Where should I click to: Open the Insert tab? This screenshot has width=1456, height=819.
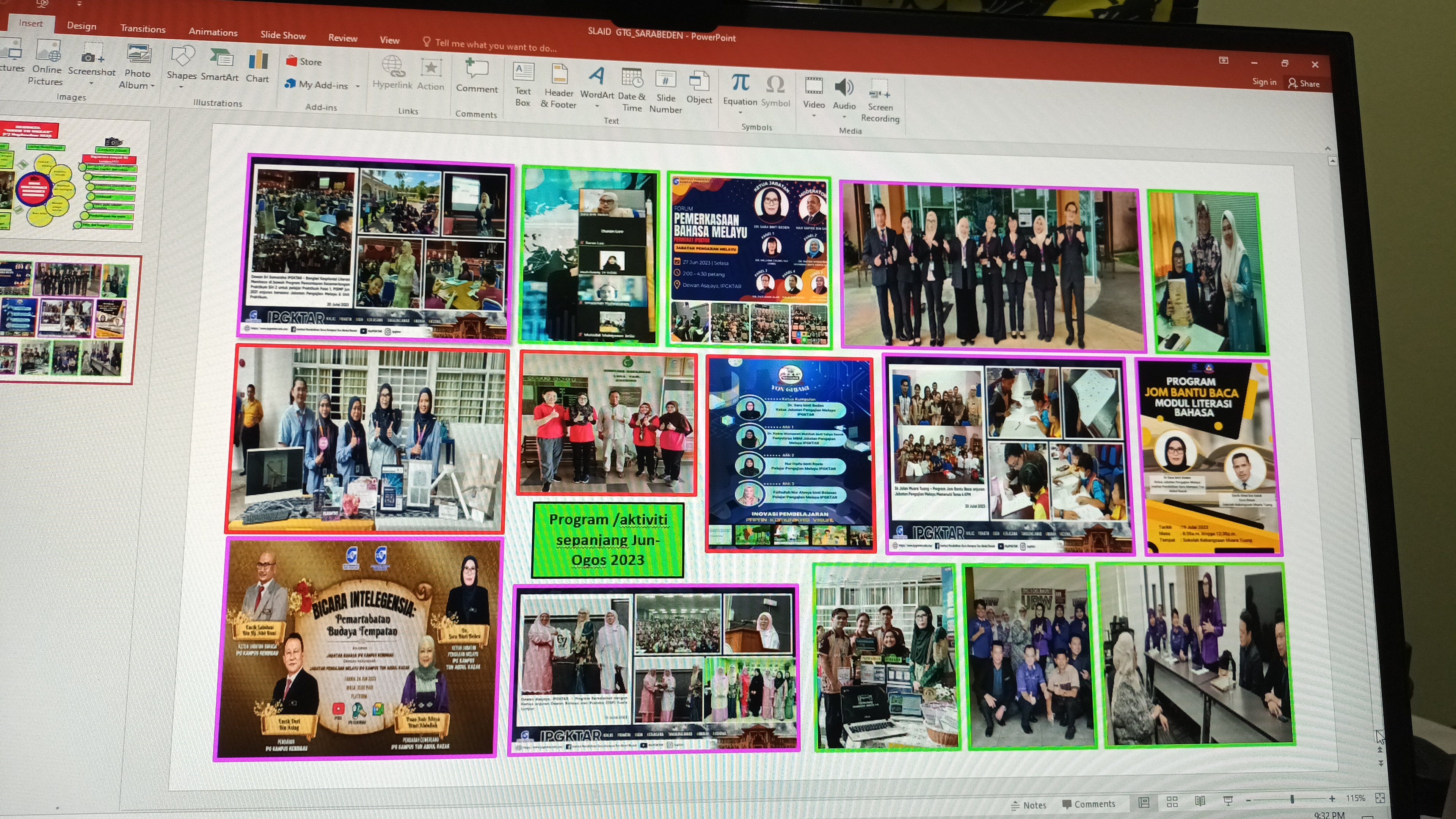[30, 23]
